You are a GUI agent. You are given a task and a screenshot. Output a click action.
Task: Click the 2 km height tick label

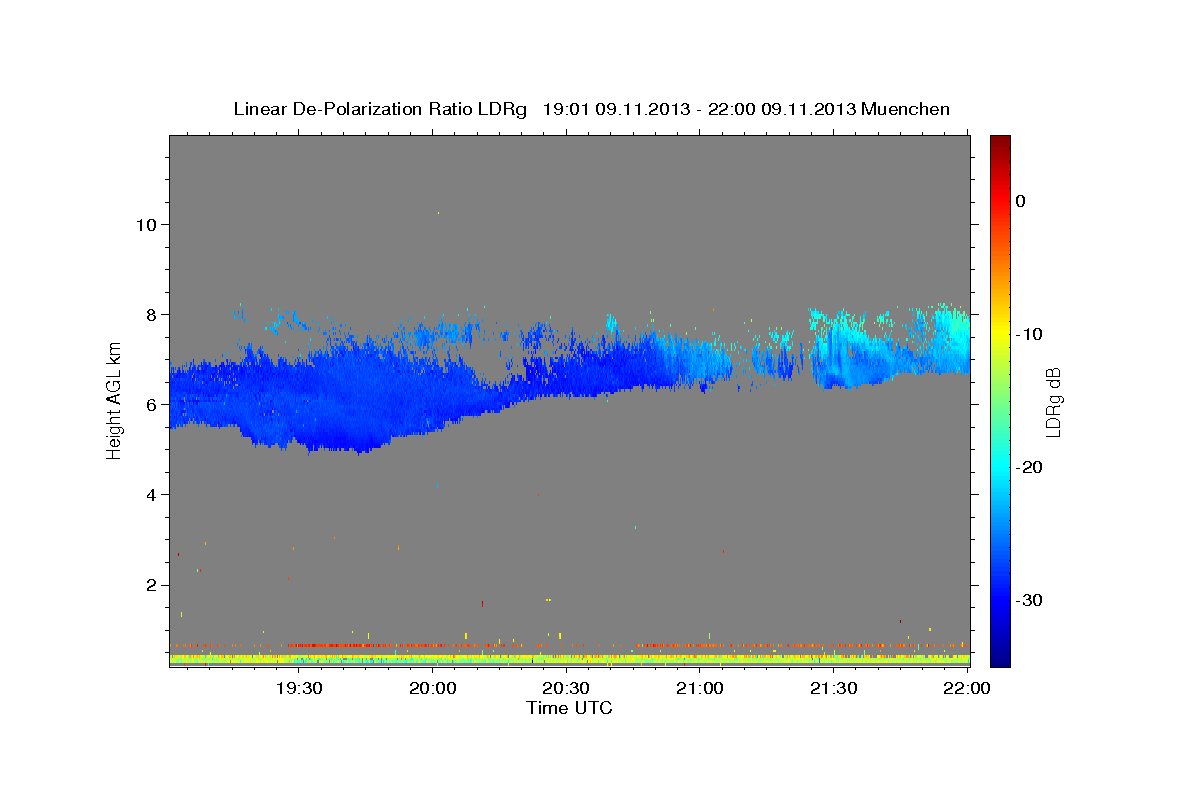click(x=149, y=584)
